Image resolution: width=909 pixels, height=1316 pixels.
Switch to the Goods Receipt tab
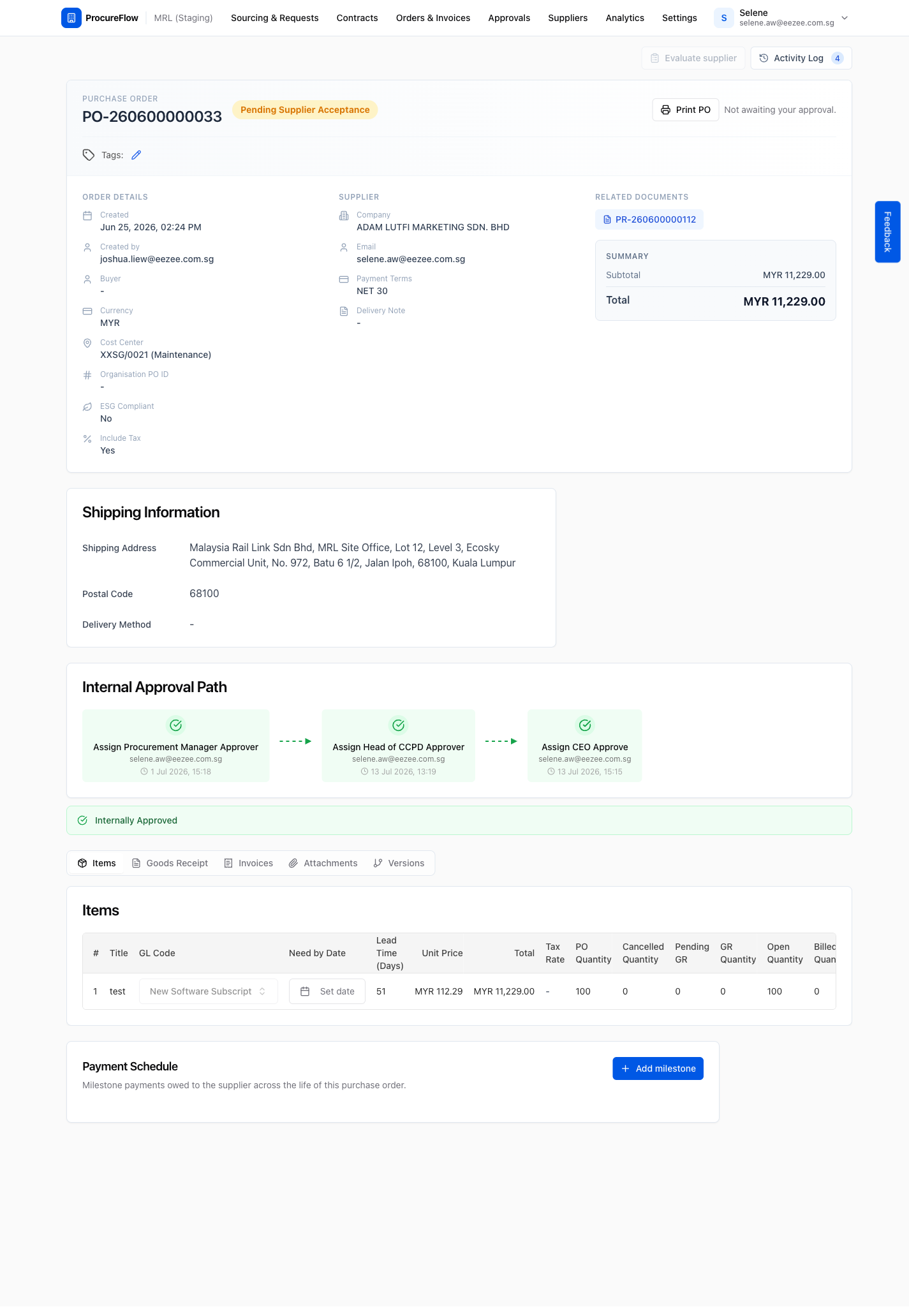coord(170,863)
